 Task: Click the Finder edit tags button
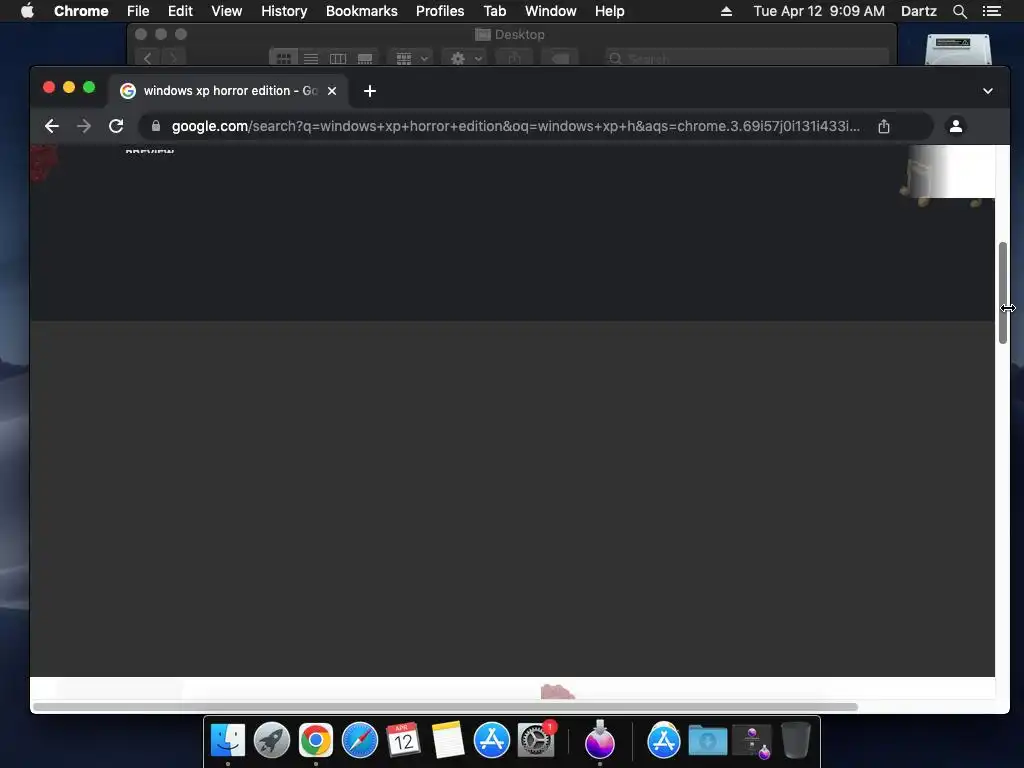(x=560, y=58)
